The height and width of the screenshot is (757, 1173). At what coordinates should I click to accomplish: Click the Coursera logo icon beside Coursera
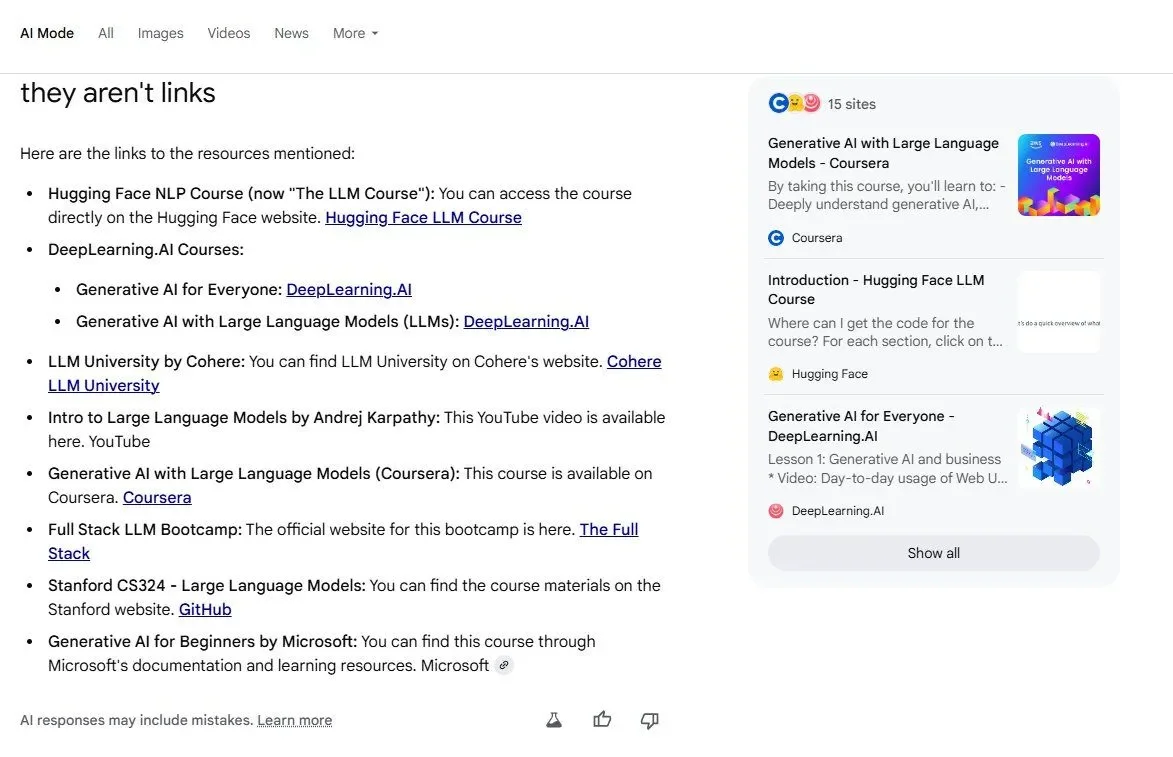point(776,238)
